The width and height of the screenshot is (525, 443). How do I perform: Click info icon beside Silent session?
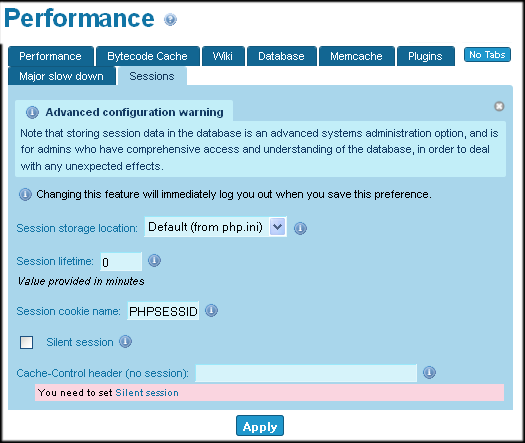point(126,342)
